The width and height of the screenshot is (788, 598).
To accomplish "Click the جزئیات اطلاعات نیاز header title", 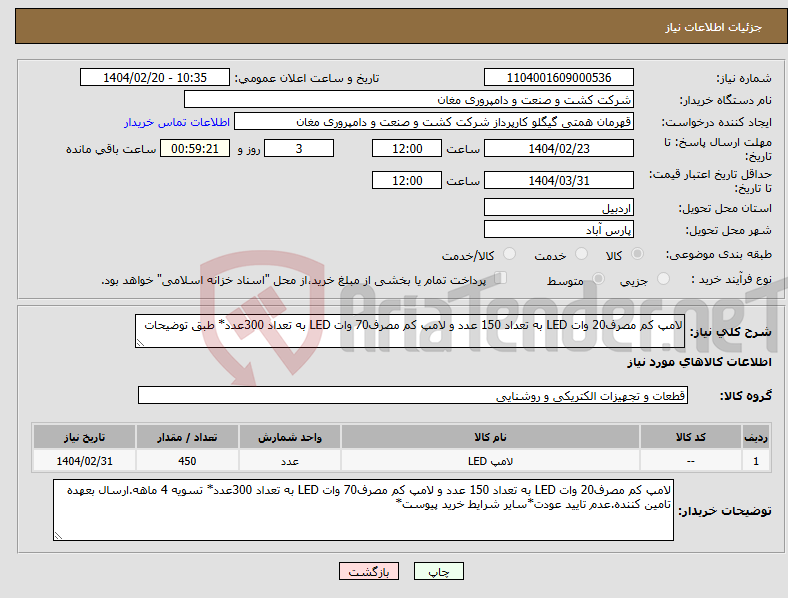I will (714, 27).
